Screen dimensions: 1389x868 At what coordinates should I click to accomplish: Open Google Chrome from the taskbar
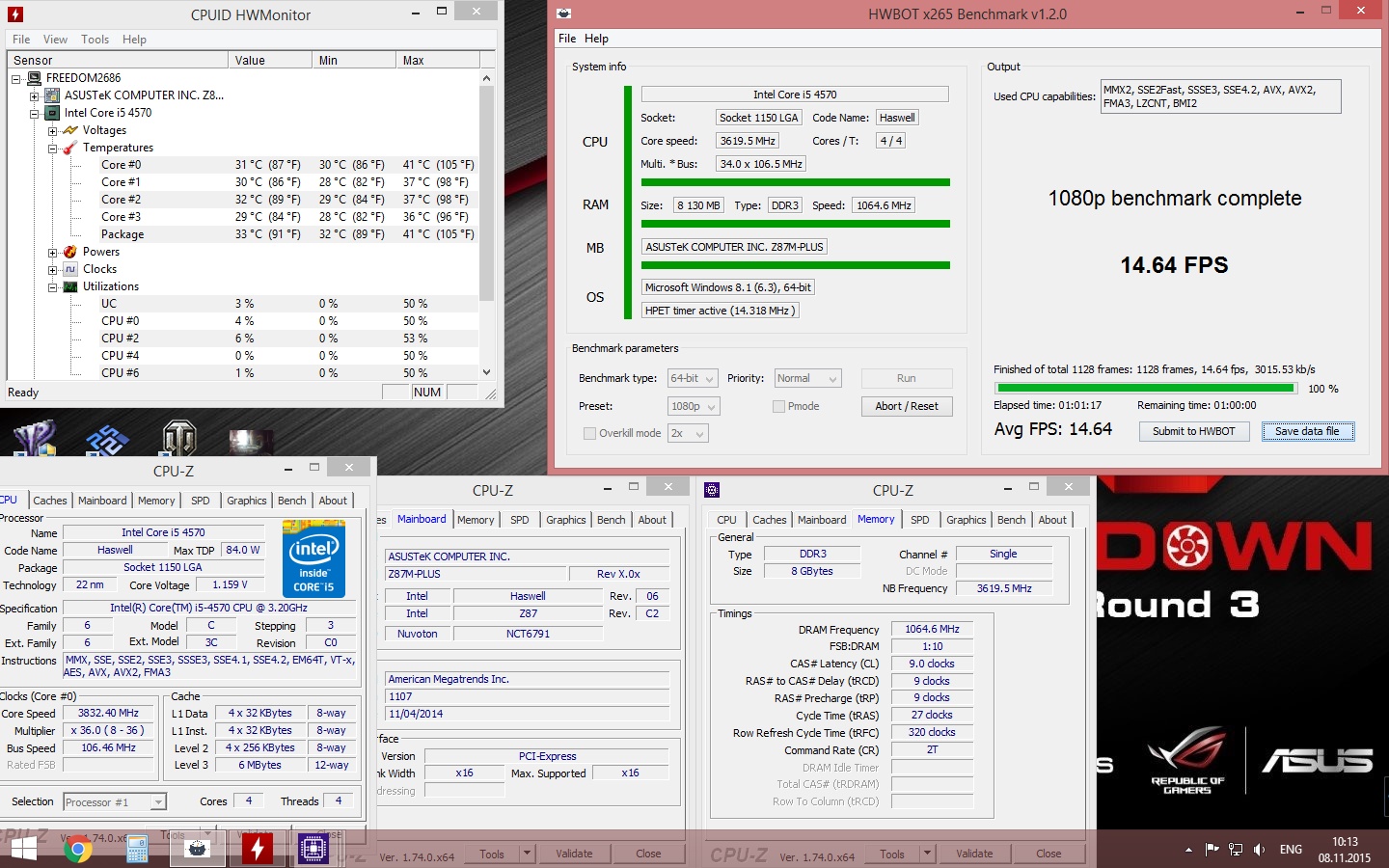pos(78,849)
